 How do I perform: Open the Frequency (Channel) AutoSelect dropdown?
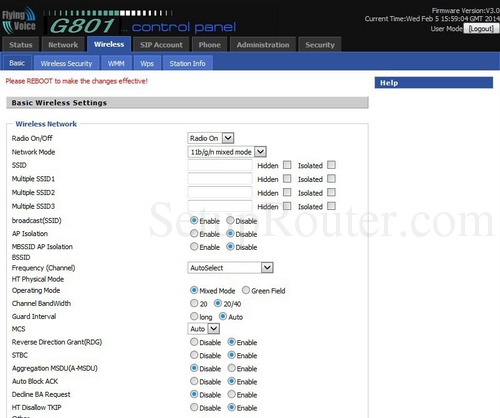(230, 268)
